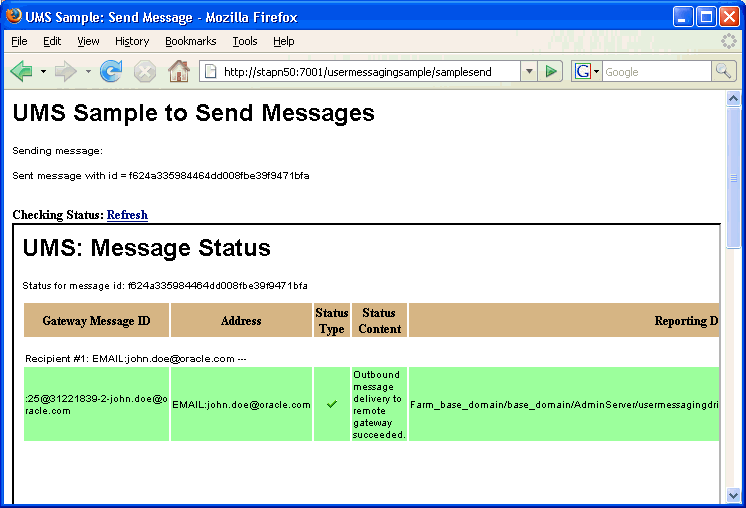Viewport: 746px width, 508px height.
Task: Click the Status for message id line
Action: pyautogui.click(x=165, y=285)
